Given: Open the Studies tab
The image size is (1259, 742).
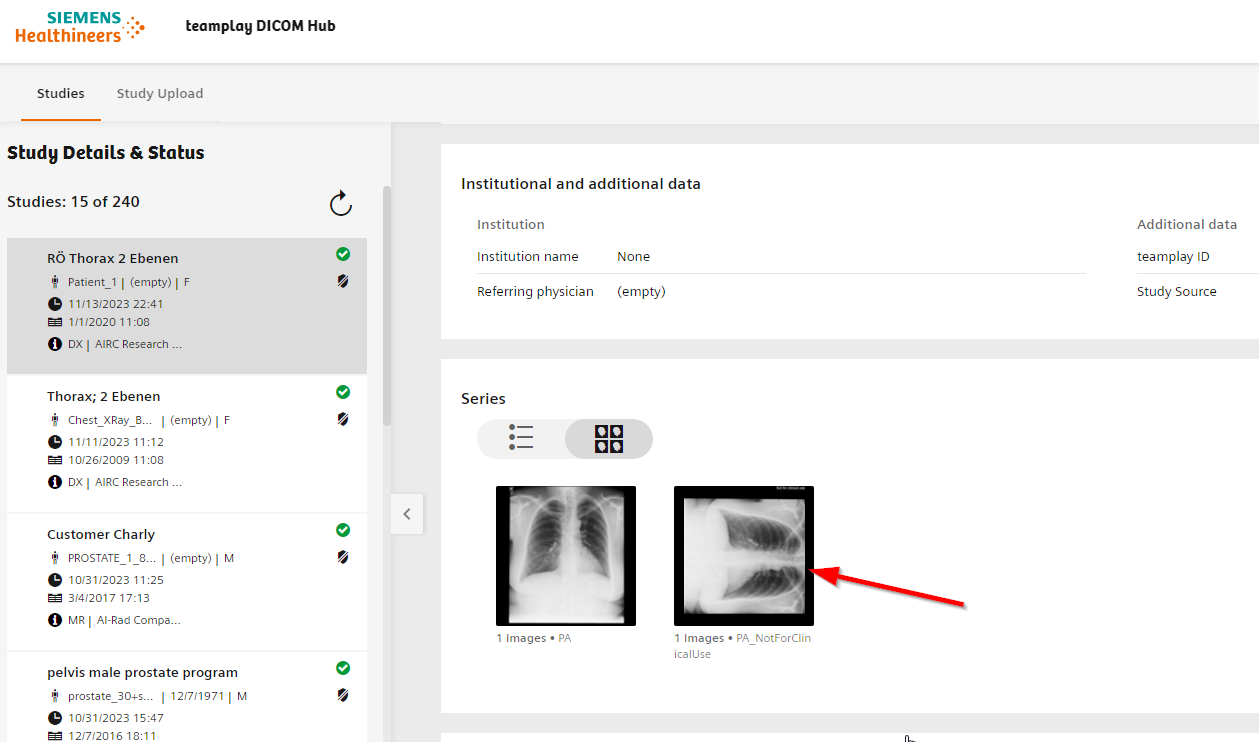Looking at the screenshot, I should click(x=60, y=93).
